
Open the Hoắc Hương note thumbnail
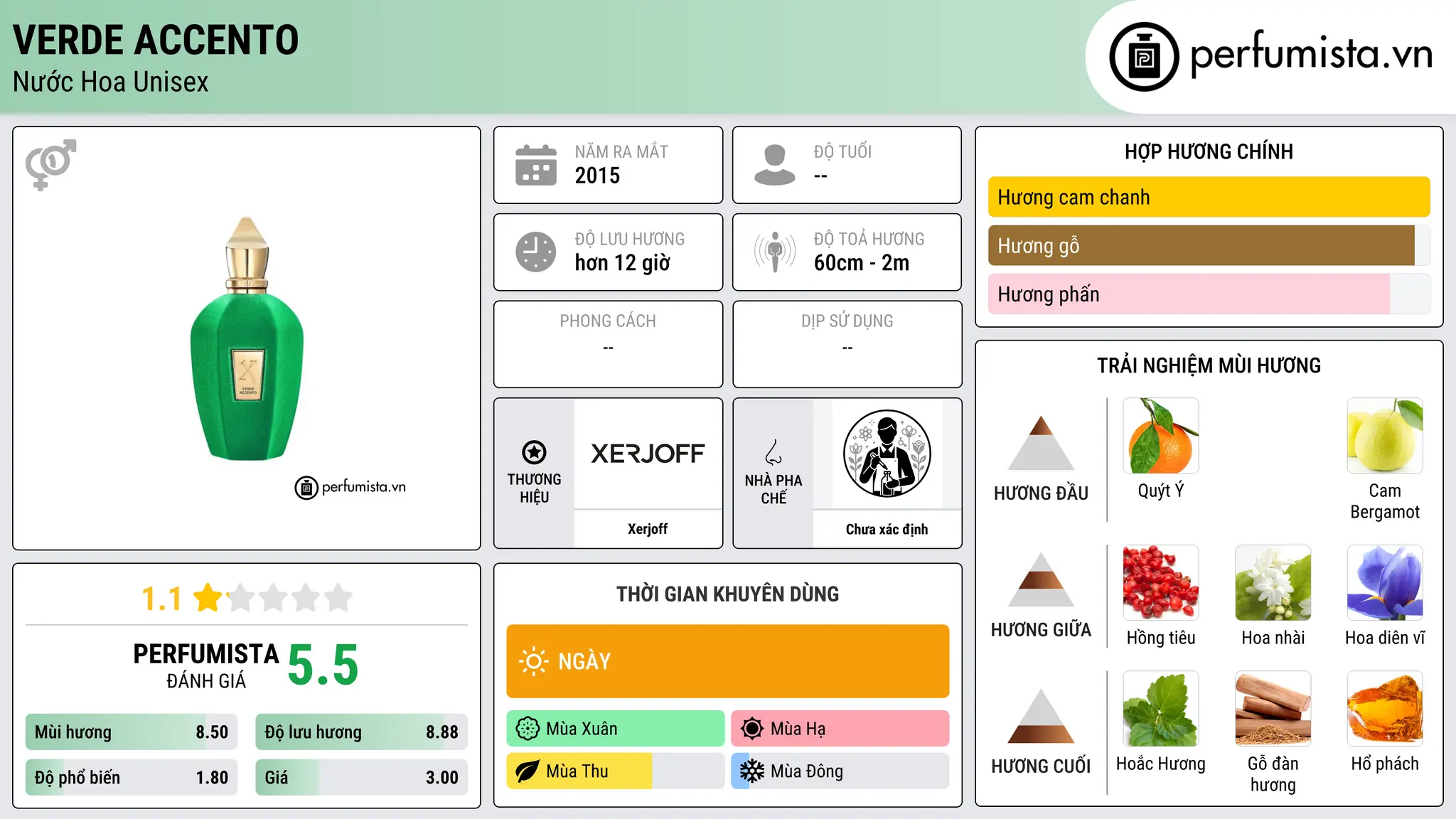pyautogui.click(x=1160, y=709)
